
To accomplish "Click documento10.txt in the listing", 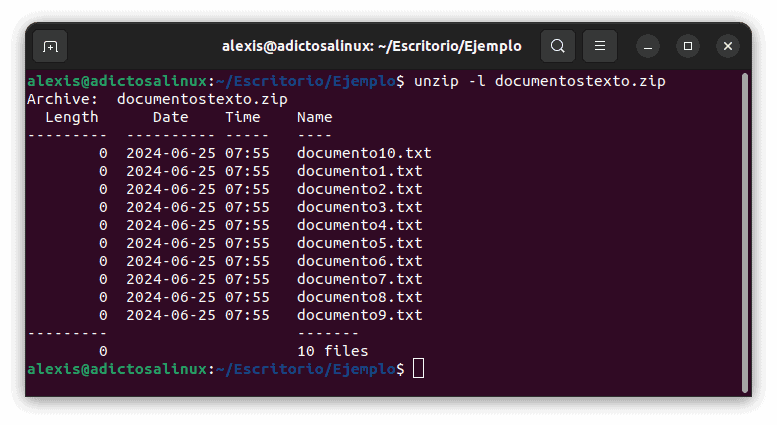I will pyautogui.click(x=364, y=153).
